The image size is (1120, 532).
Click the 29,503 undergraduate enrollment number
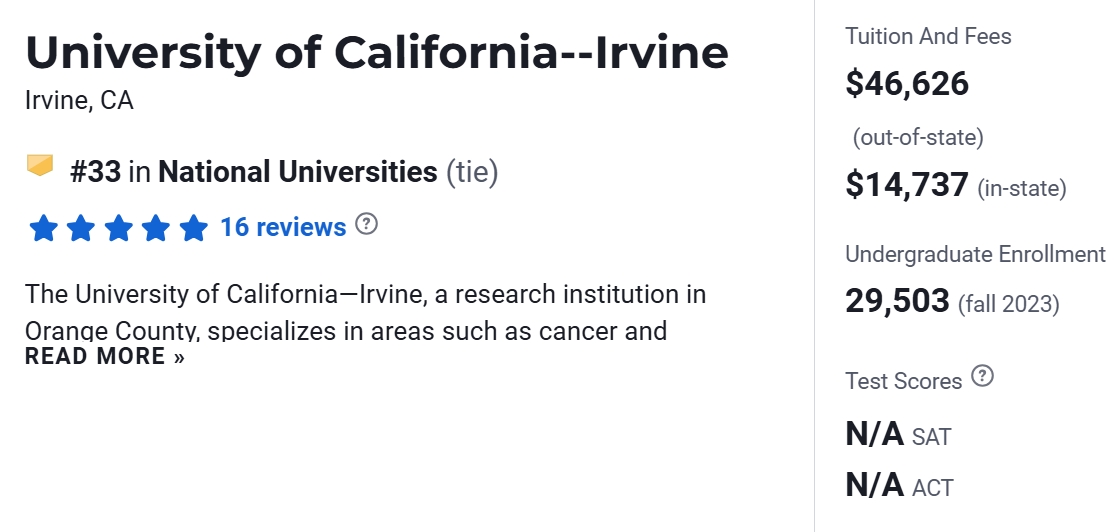[x=897, y=301]
